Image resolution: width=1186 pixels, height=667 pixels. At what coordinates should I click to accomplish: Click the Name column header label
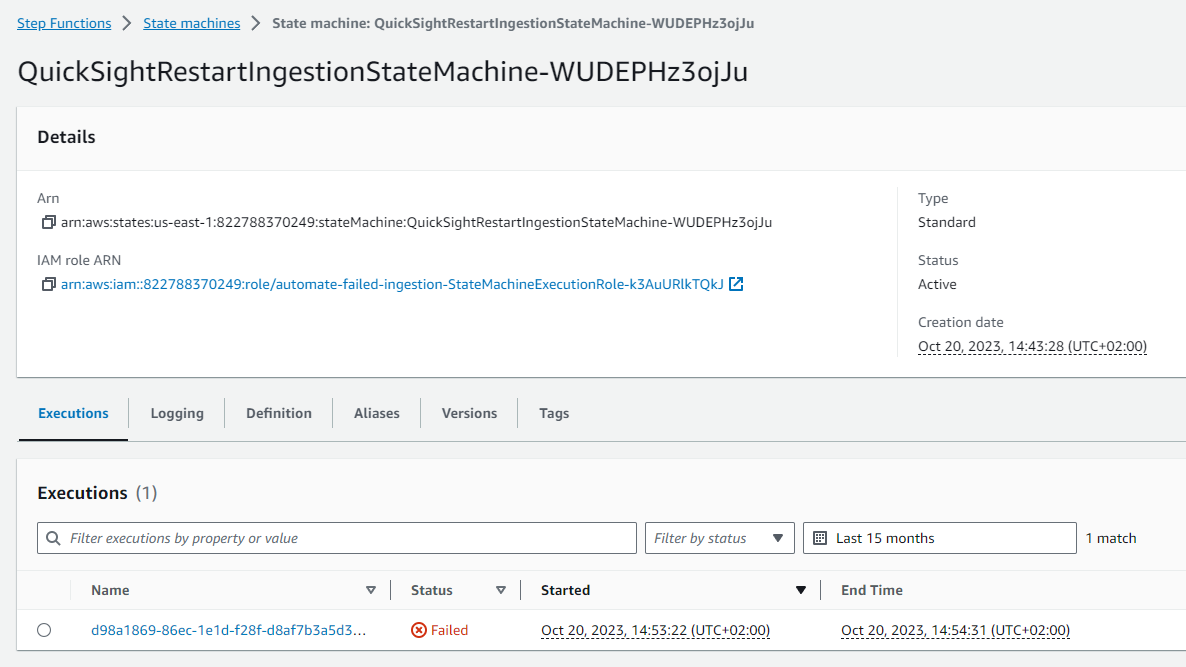(110, 590)
